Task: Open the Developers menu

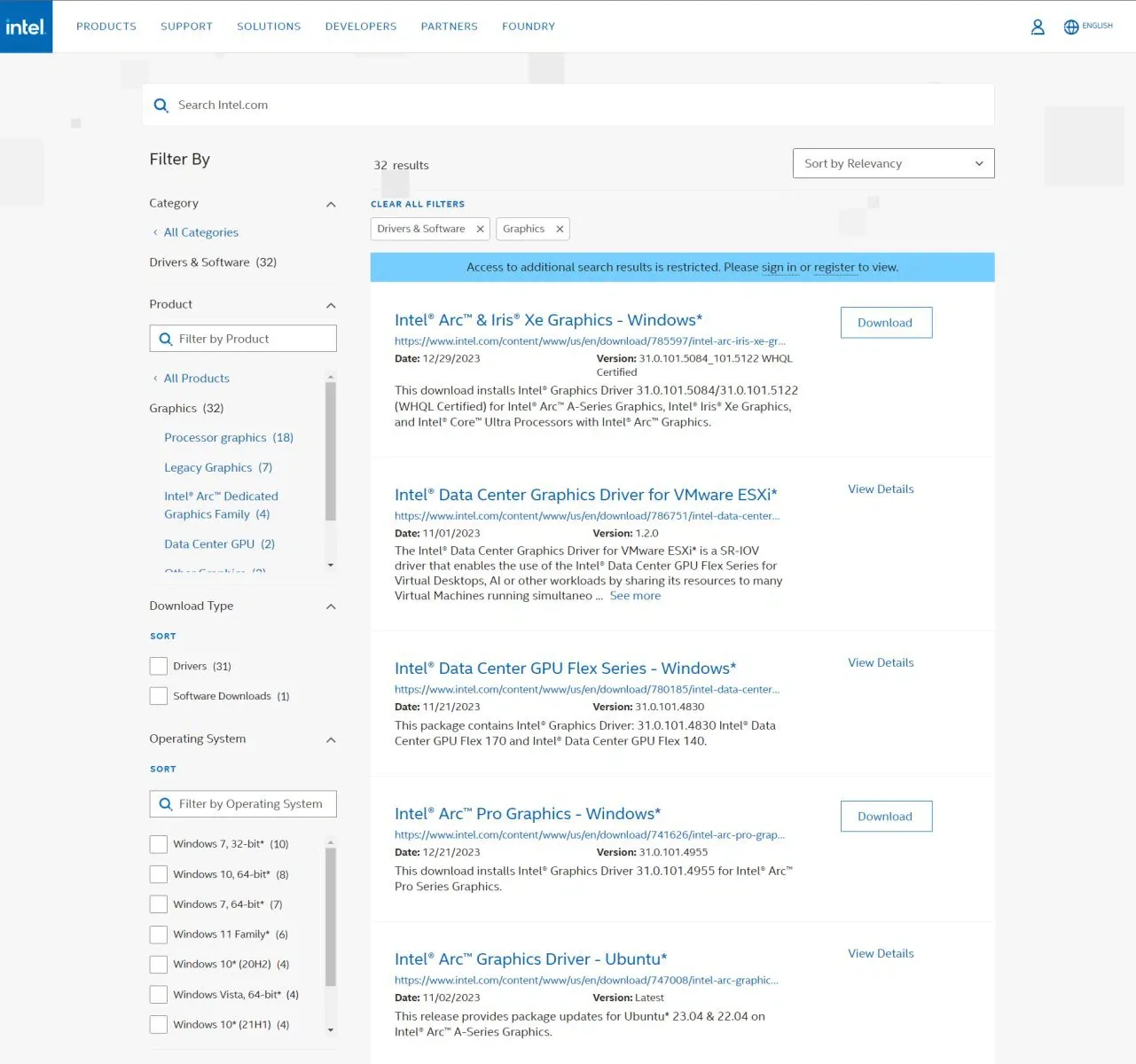Action: coord(361,27)
